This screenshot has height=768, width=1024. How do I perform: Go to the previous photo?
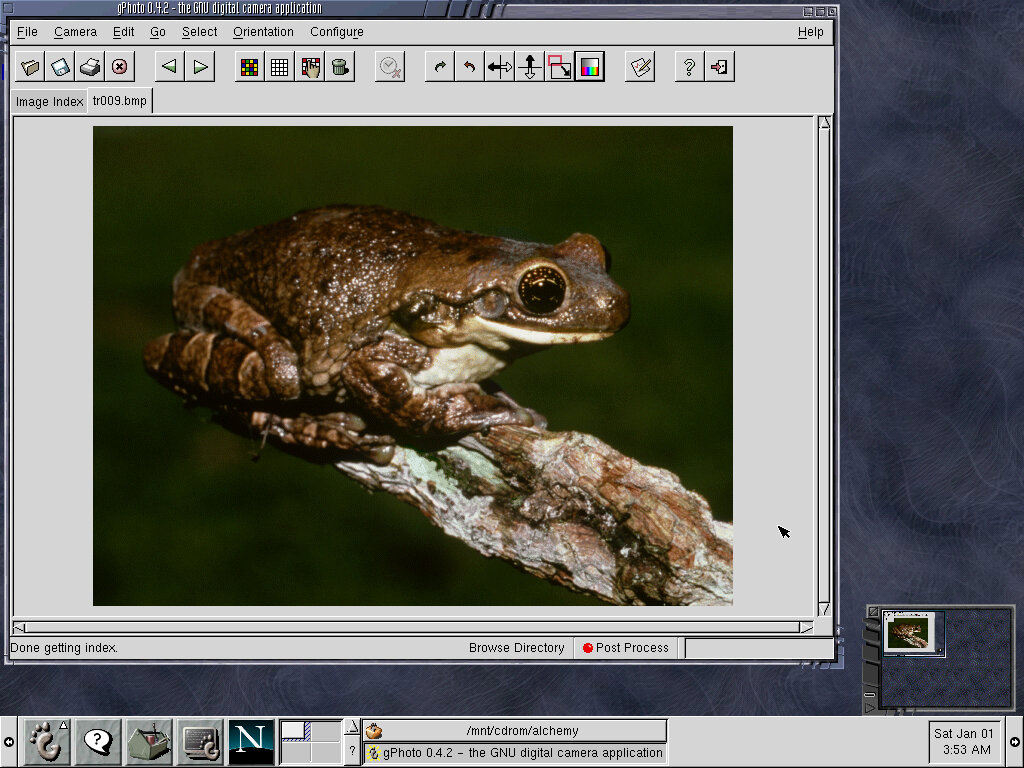169,67
